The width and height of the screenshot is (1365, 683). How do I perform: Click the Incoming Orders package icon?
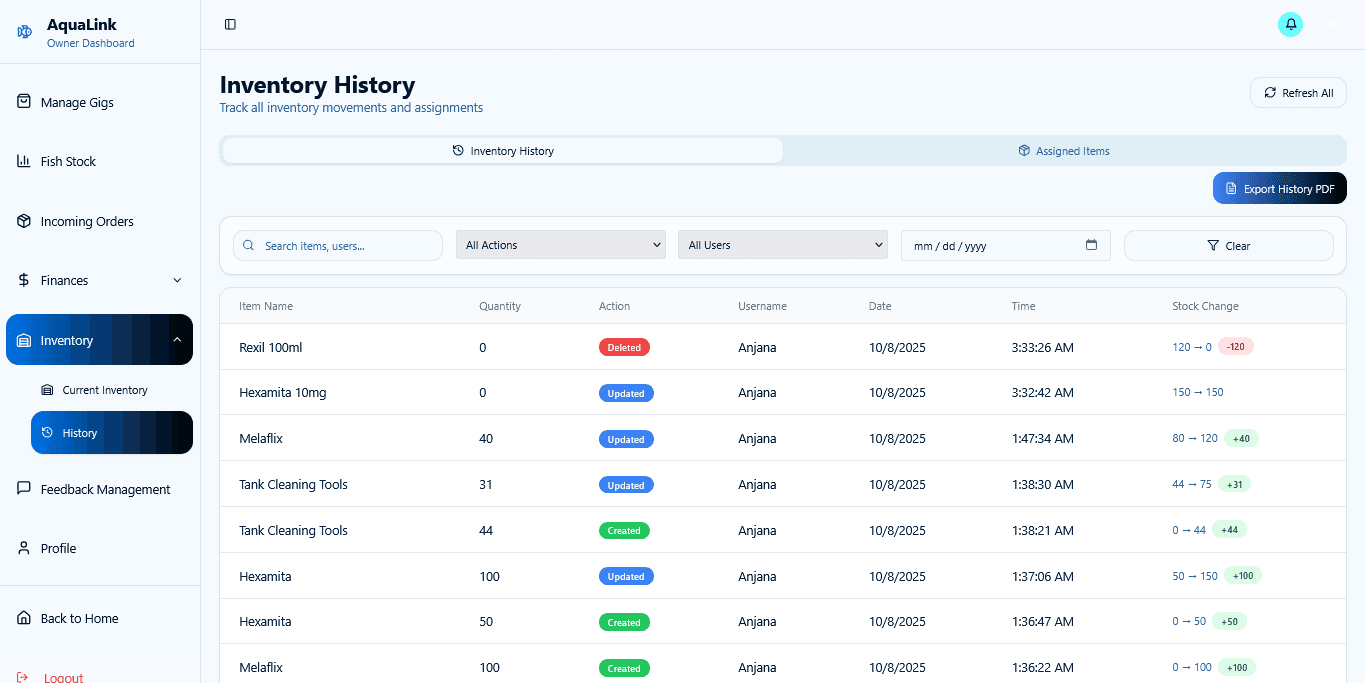[x=22, y=221]
